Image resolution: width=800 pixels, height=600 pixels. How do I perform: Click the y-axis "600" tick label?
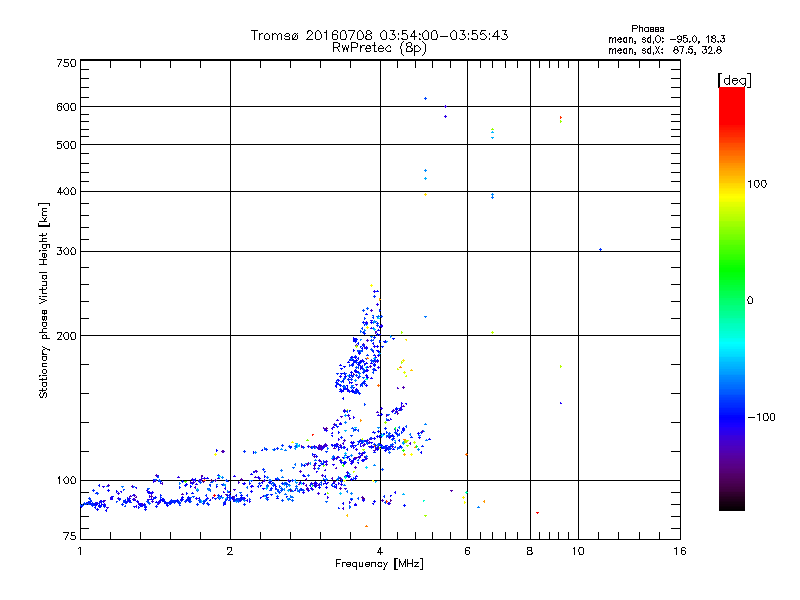pyautogui.click(x=66, y=107)
